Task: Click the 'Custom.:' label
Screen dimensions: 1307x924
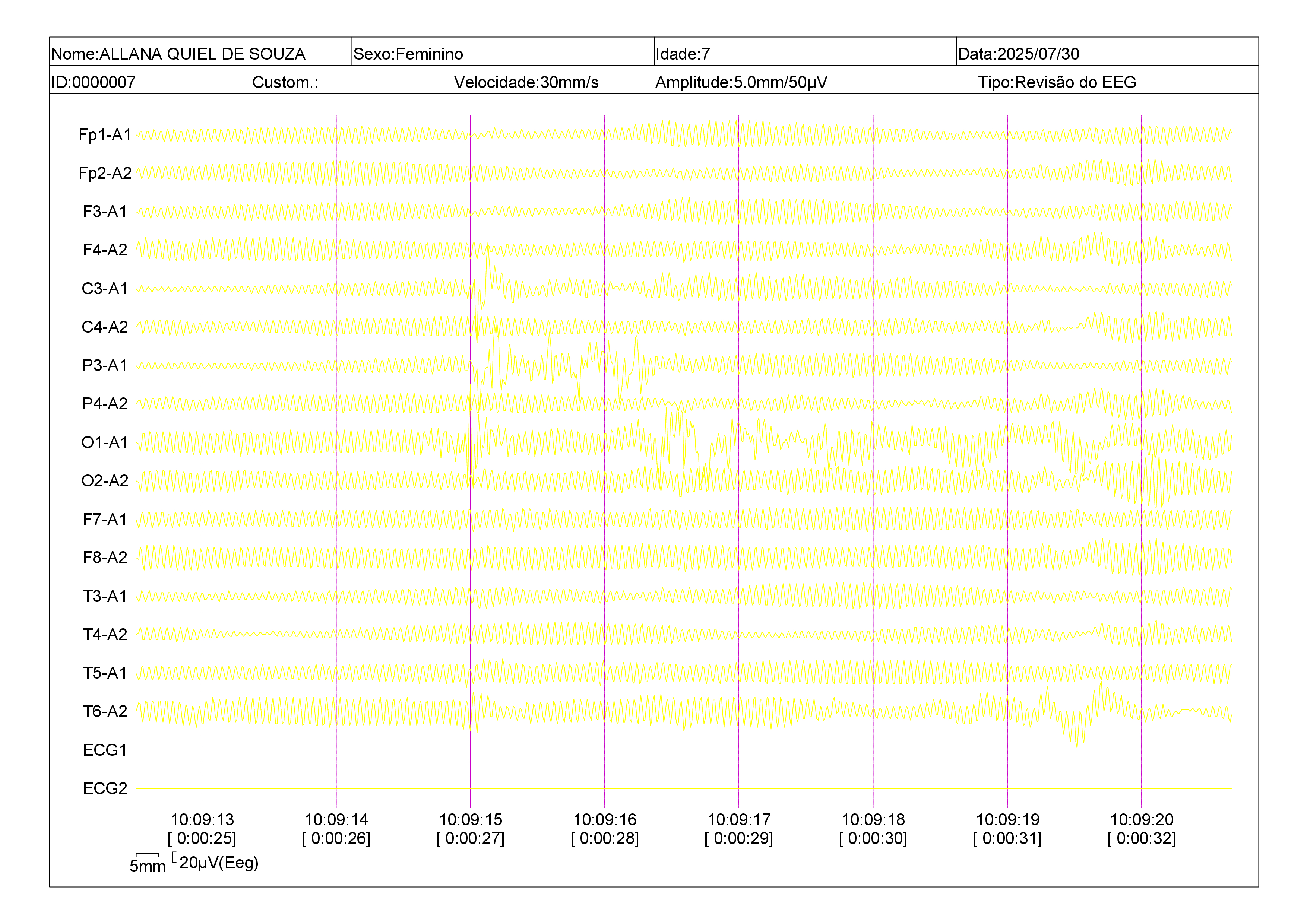Action: pos(285,83)
